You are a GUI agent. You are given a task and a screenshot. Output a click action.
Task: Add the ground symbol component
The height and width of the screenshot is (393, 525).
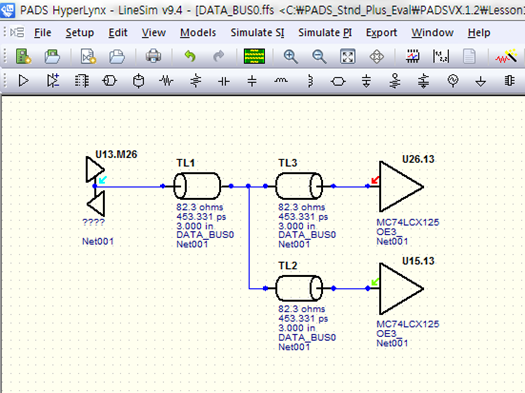point(480,81)
